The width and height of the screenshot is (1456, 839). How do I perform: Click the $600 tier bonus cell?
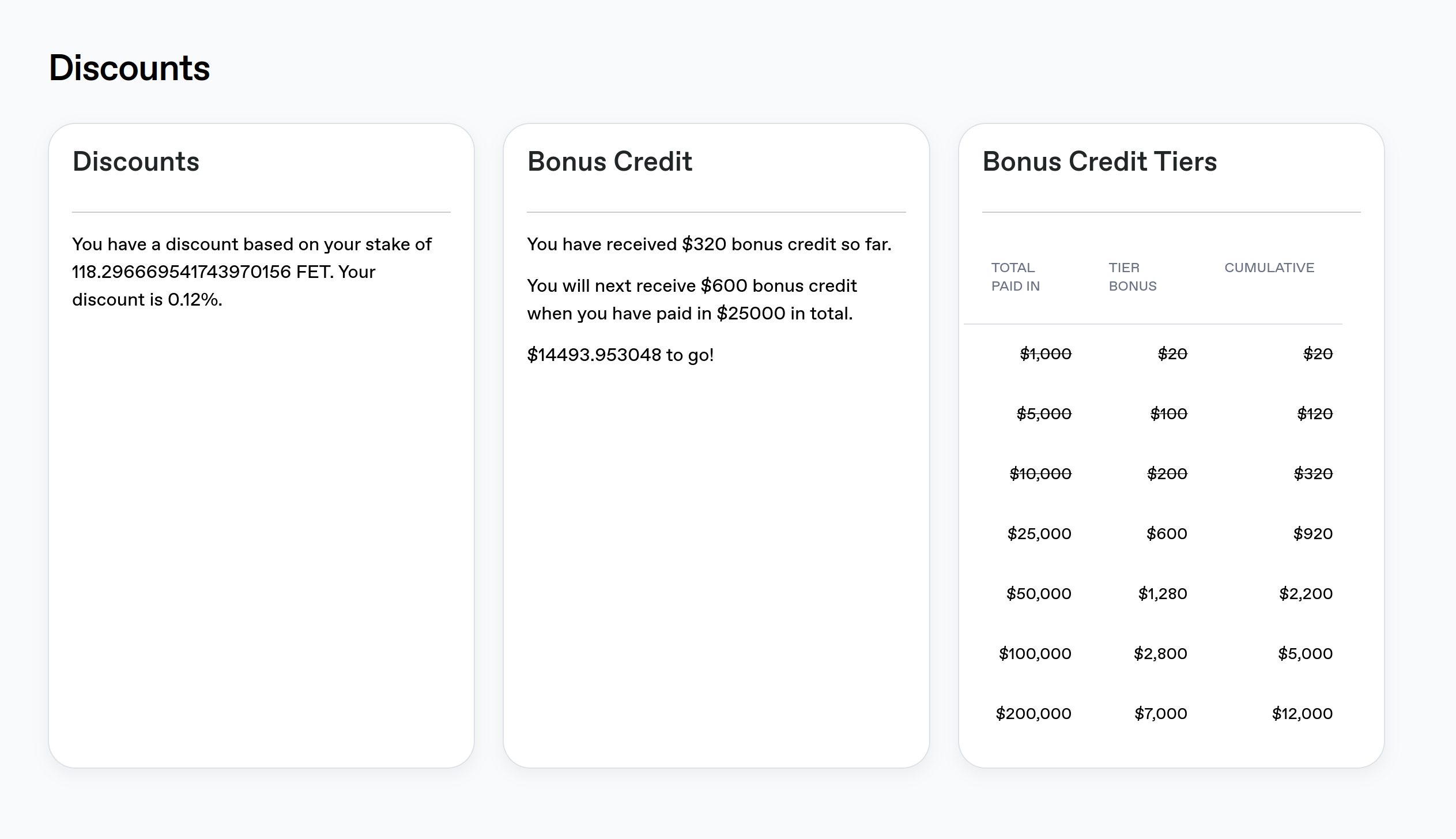(x=1166, y=533)
